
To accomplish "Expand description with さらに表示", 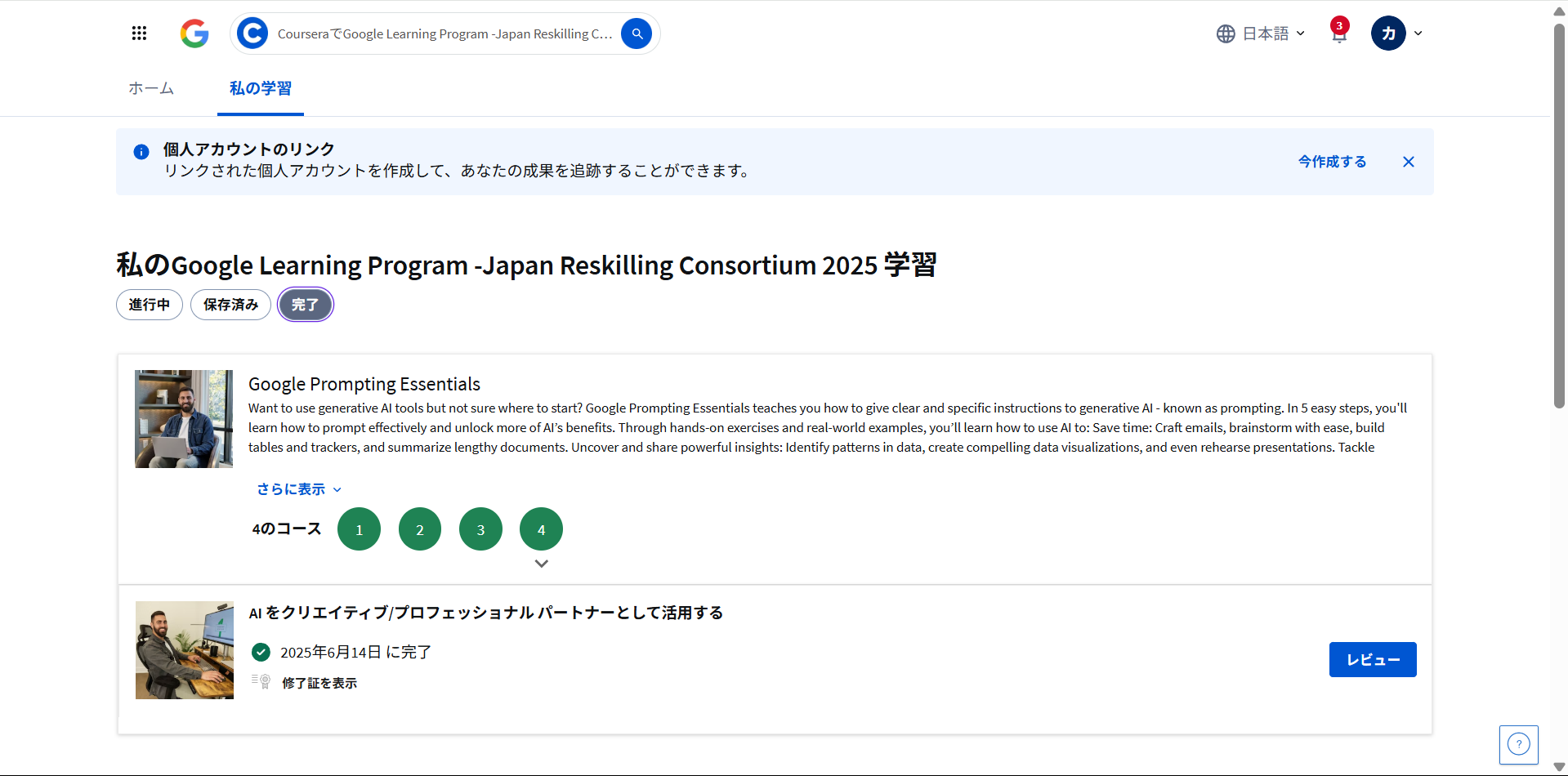I will coord(298,489).
